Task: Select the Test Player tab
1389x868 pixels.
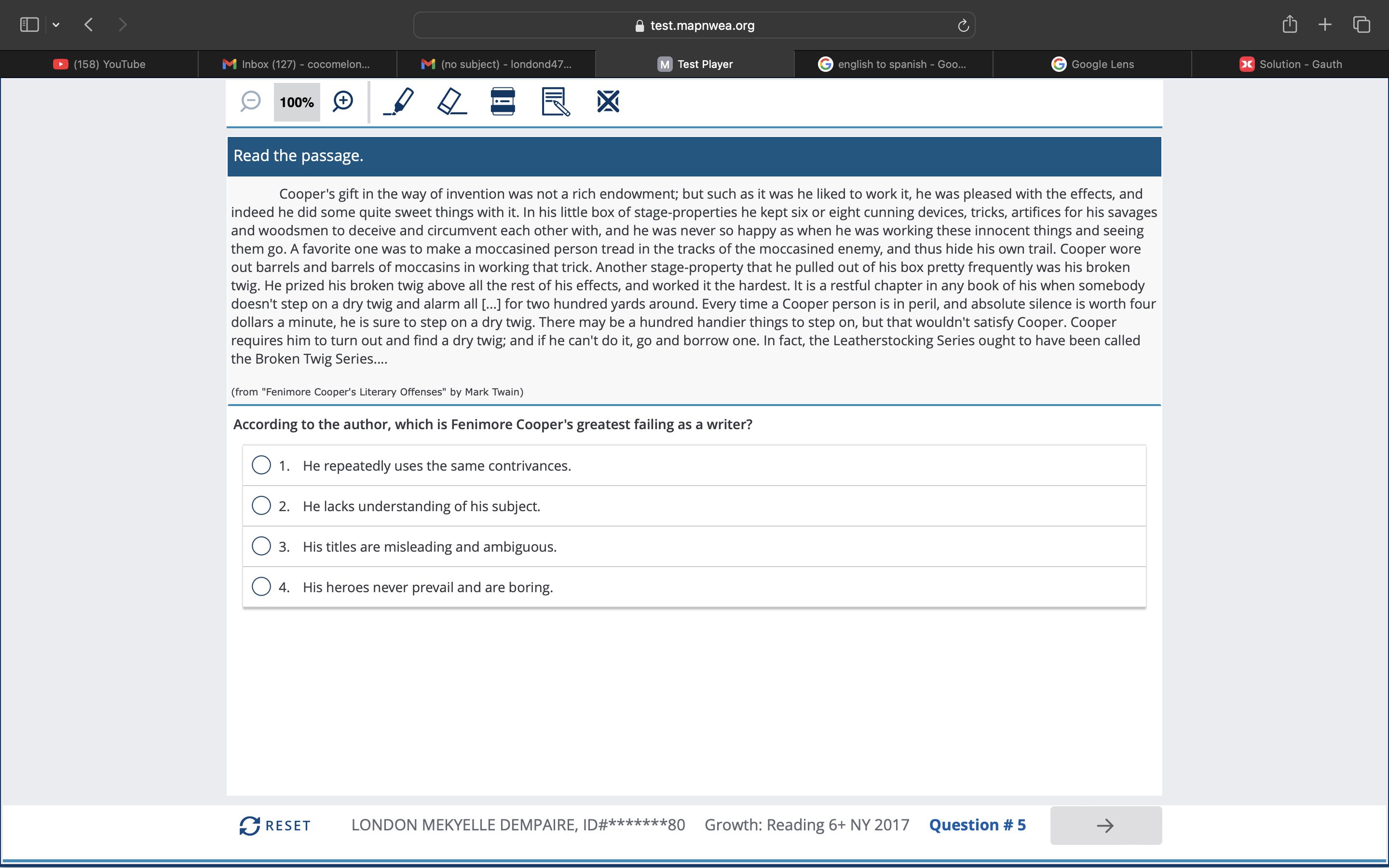Action: point(694,64)
